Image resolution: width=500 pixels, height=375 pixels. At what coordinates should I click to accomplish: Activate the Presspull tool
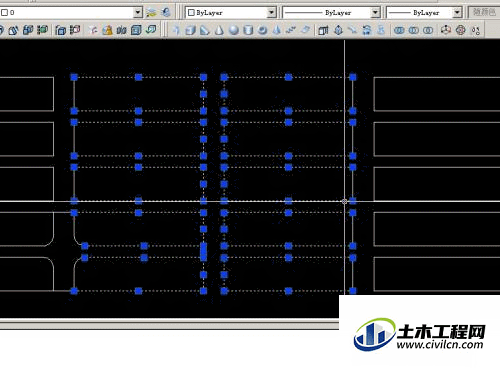tap(338, 30)
